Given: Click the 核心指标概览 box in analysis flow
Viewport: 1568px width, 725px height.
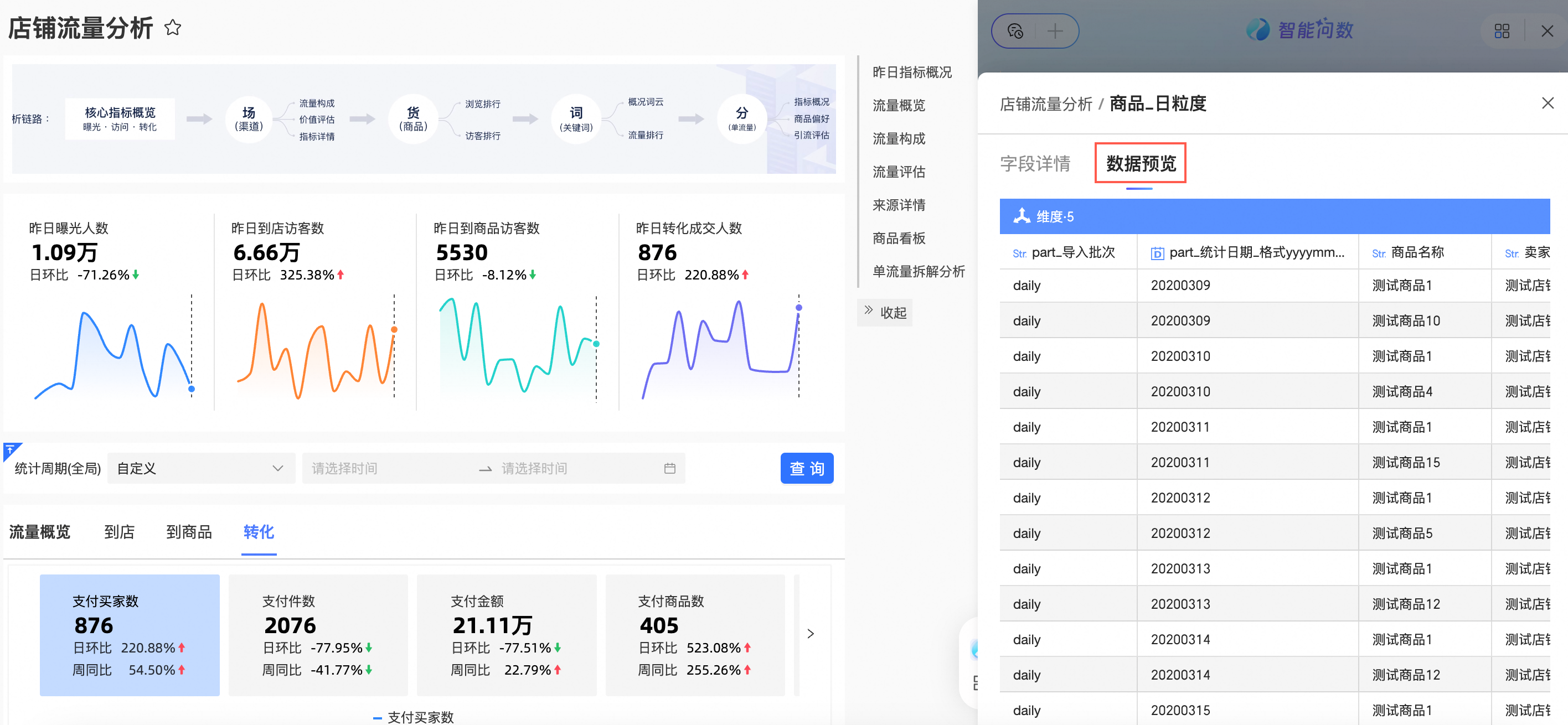Looking at the screenshot, I should pos(120,118).
